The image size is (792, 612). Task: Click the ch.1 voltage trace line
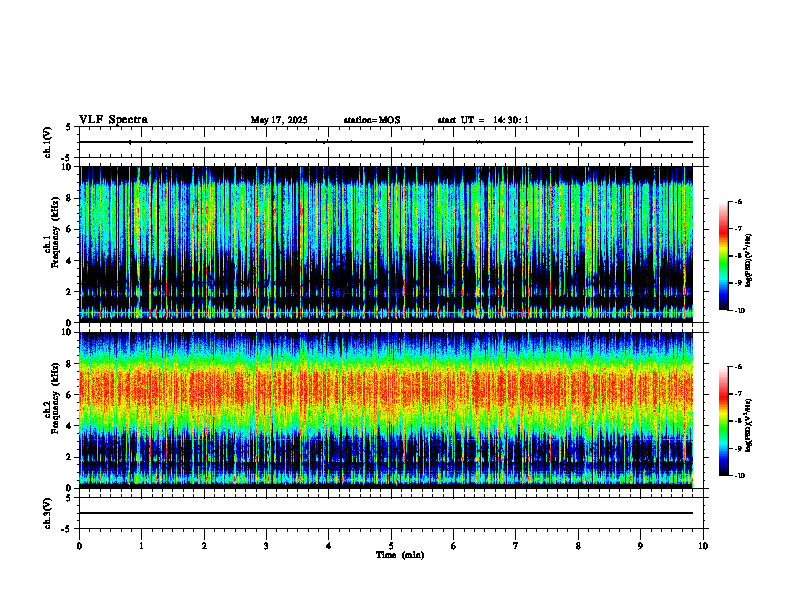(x=386, y=142)
